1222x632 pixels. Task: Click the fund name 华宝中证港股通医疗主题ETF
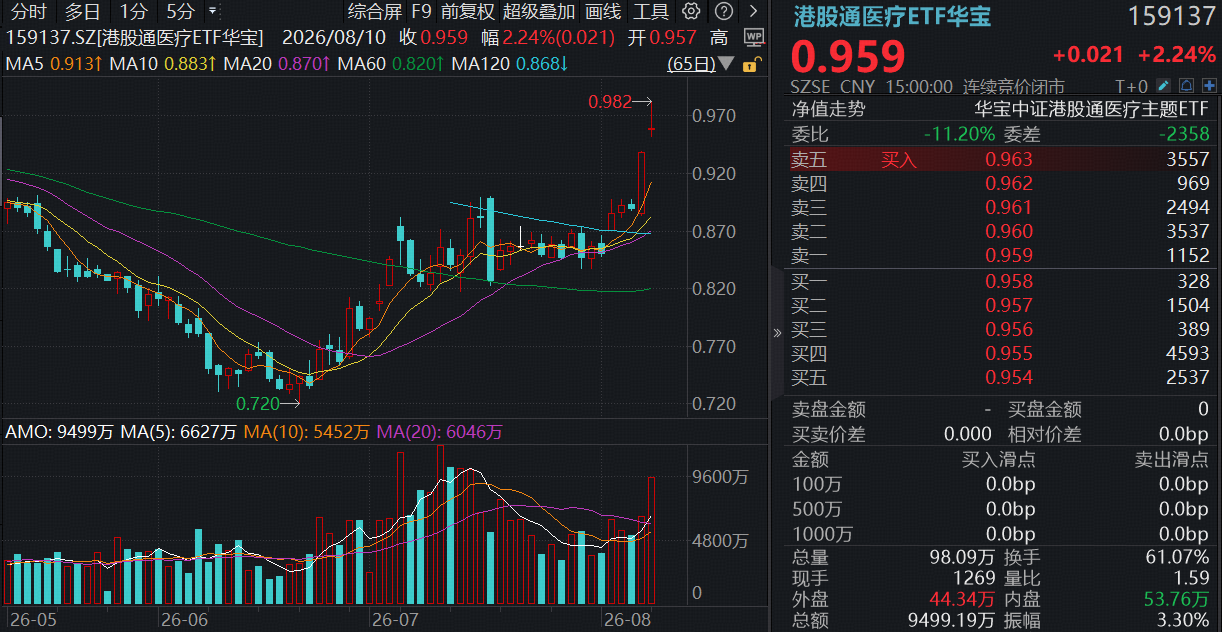pyautogui.click(x=1092, y=110)
